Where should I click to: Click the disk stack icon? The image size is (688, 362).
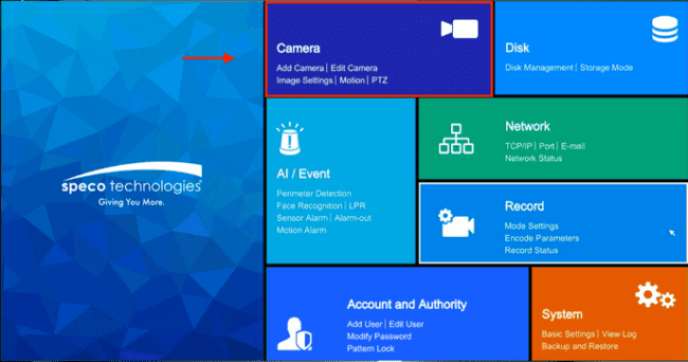664,29
